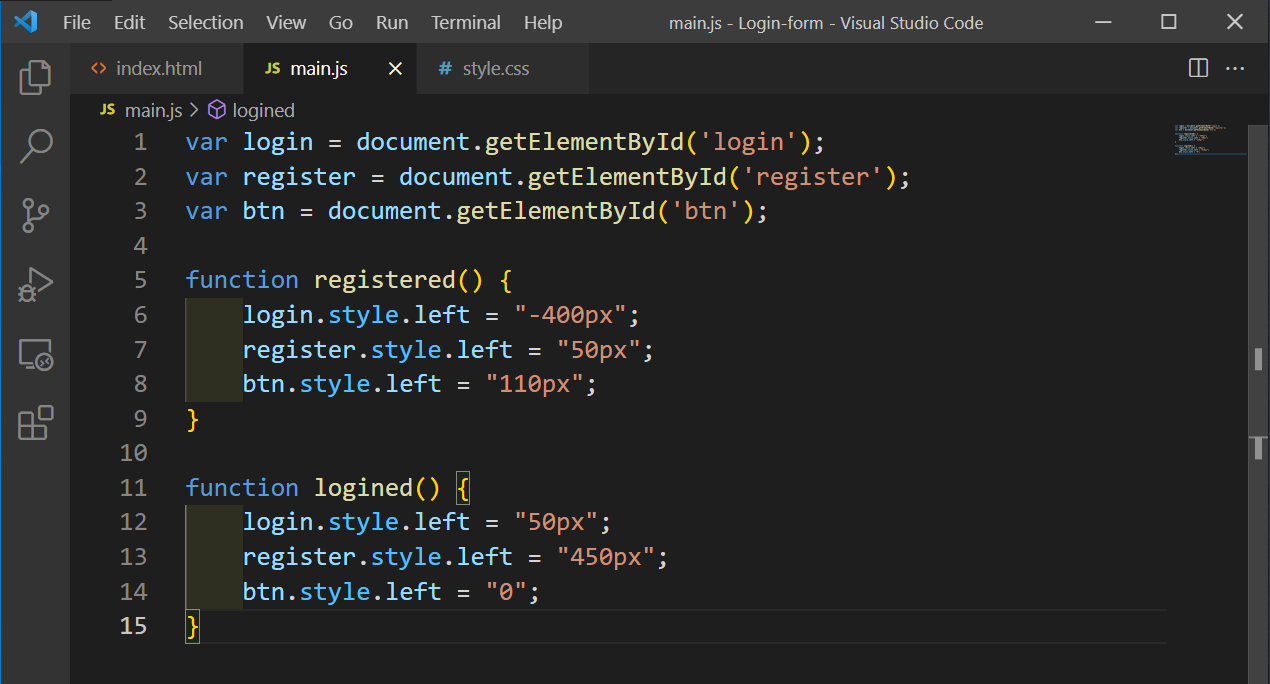Click the VS Code logo icon
The height and width of the screenshot is (684, 1270).
(x=25, y=22)
